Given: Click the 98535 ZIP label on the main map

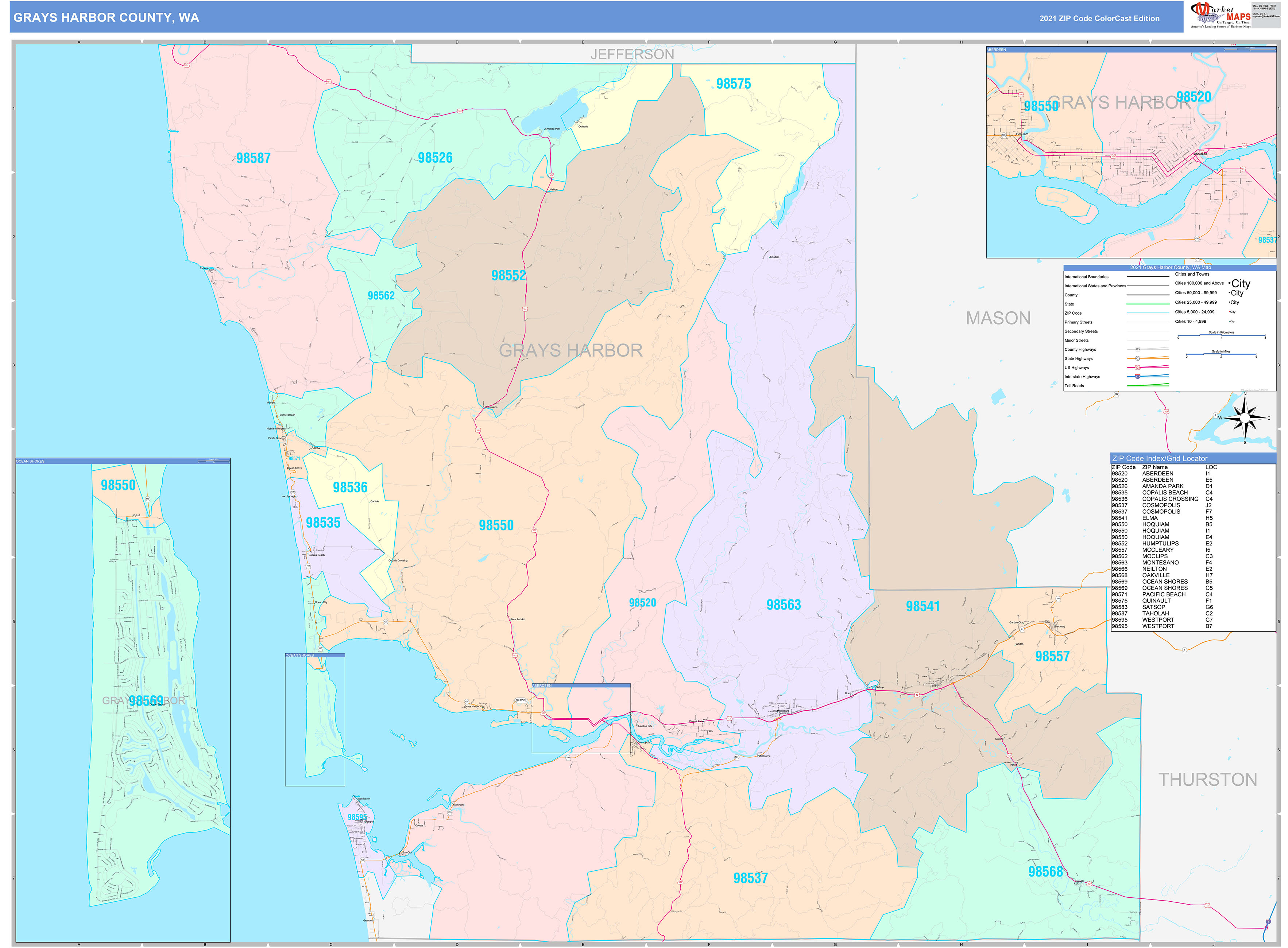Looking at the screenshot, I should [x=323, y=523].
